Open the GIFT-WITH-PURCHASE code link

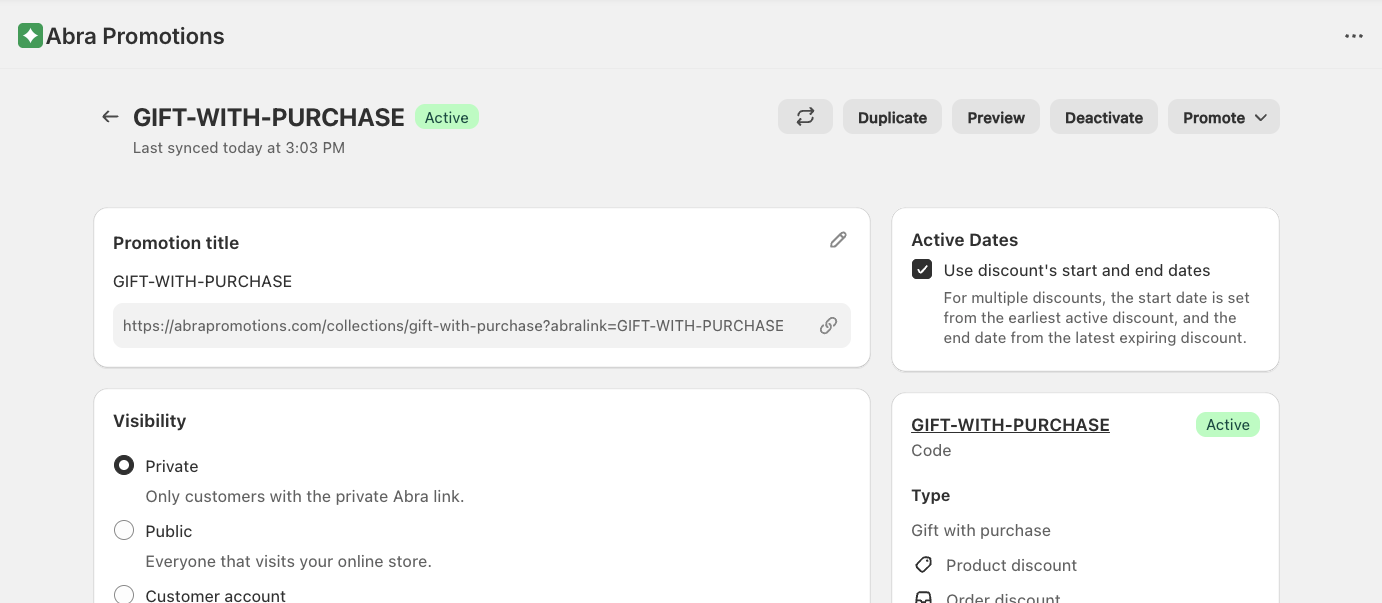coord(1010,424)
